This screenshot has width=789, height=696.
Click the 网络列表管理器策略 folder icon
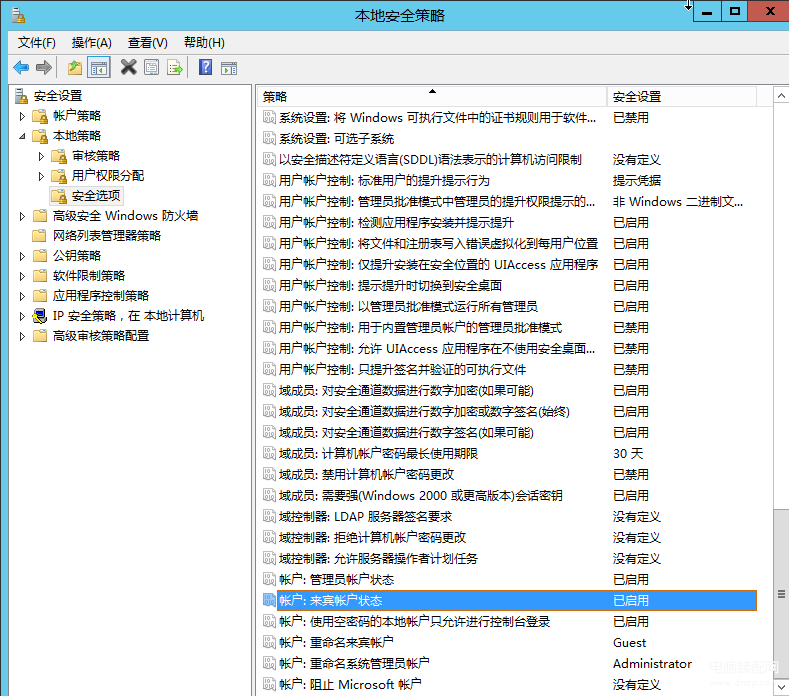(40, 236)
